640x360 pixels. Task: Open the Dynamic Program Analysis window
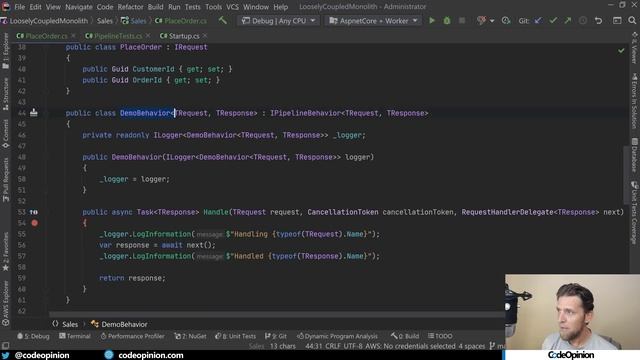click(337, 336)
